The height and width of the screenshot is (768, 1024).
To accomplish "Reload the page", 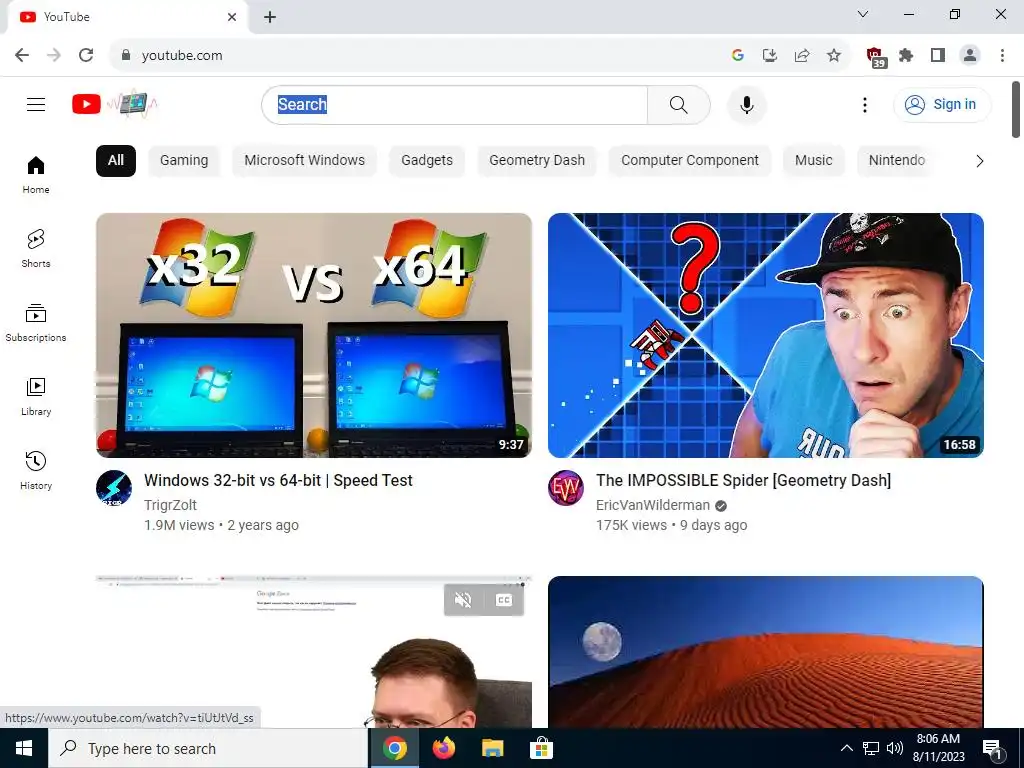I will (86, 55).
